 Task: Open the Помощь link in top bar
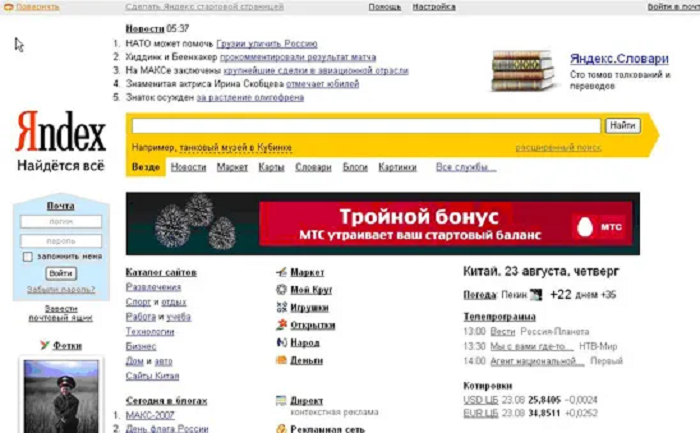384,7
